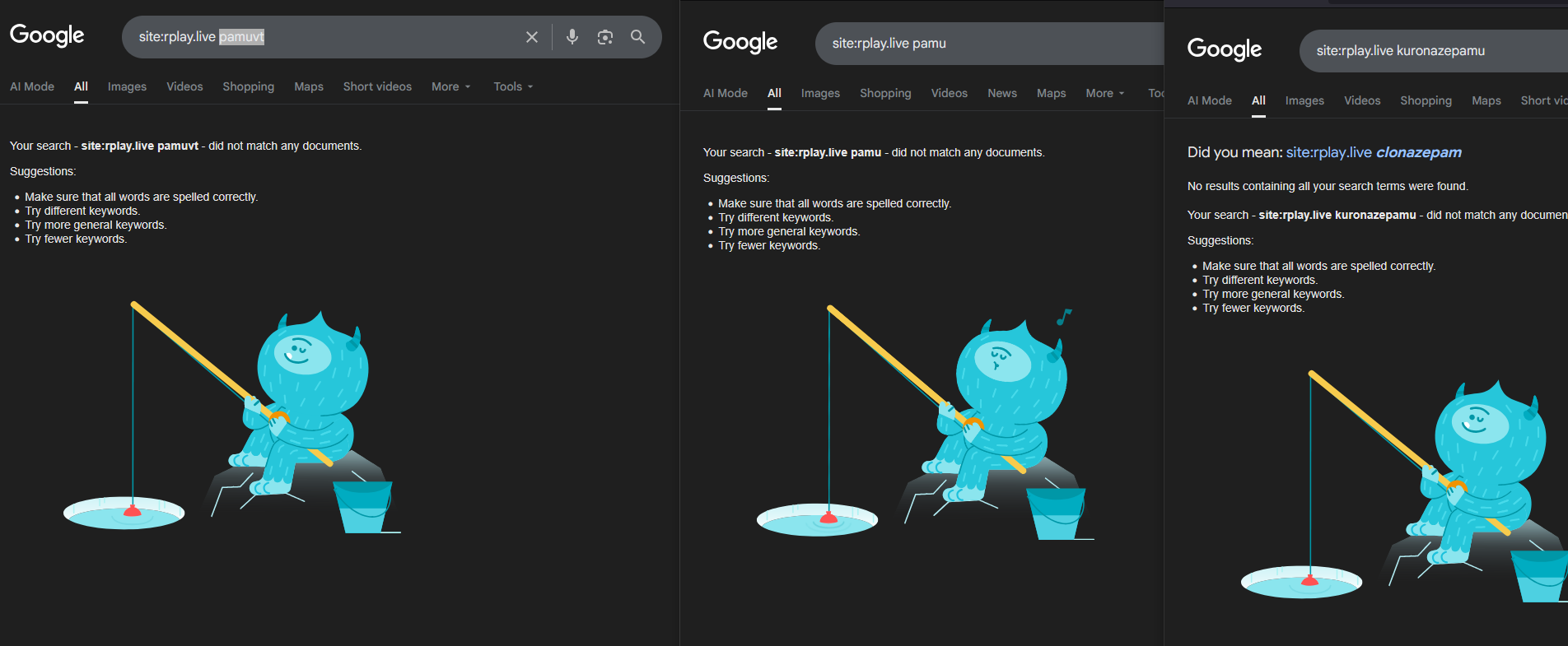The width and height of the screenshot is (1568, 646).
Task: Switch to Images in the pamu window
Action: tap(820, 93)
